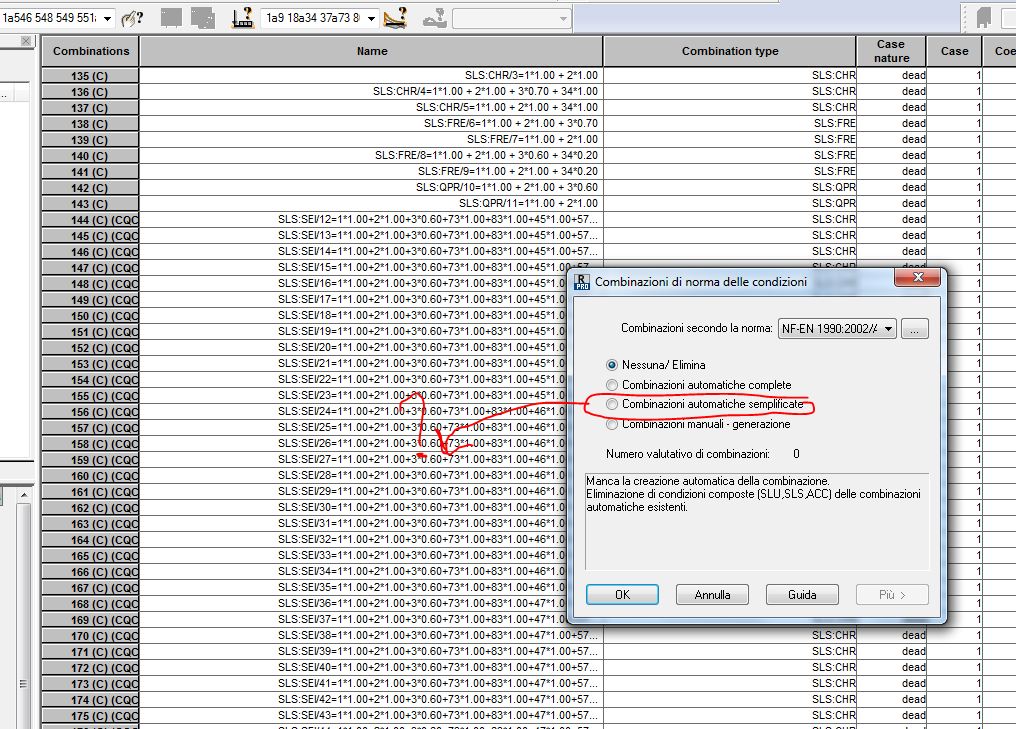Click the grayed icon left of empty dropdown

[434, 18]
